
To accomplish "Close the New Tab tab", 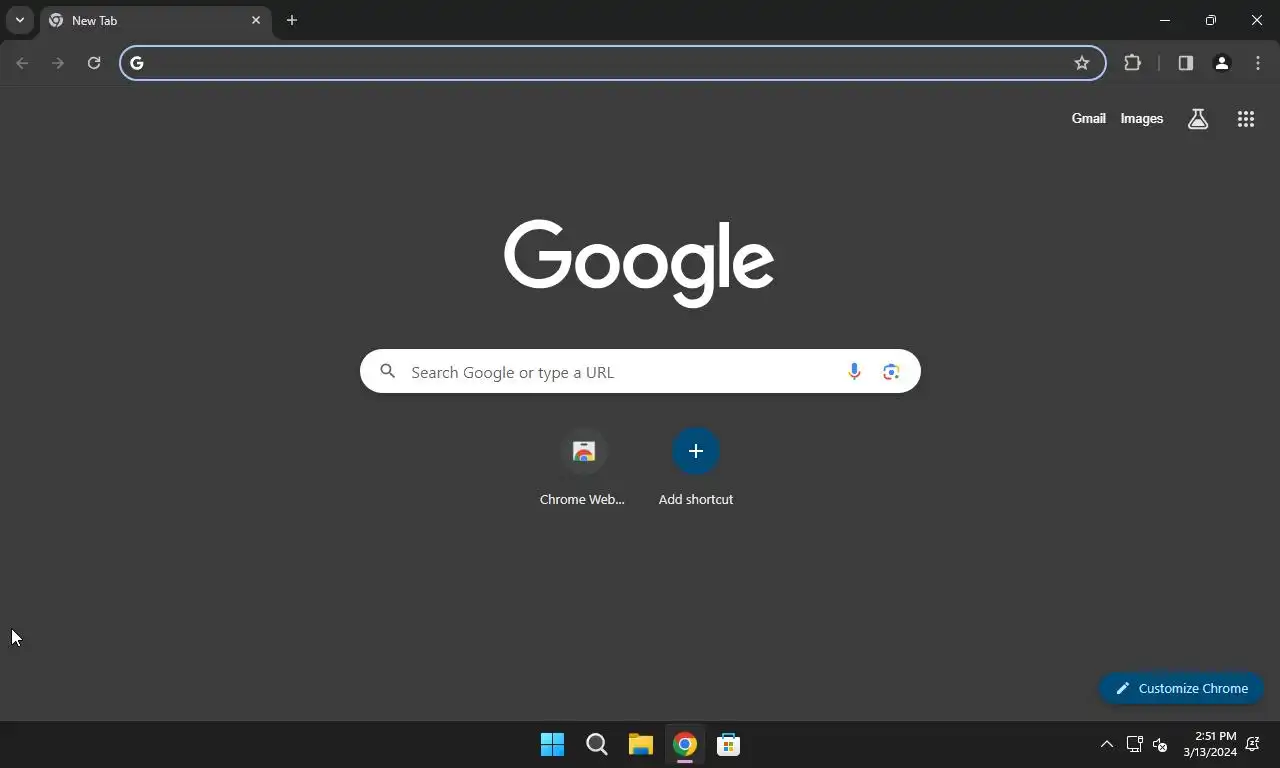I will click(256, 20).
